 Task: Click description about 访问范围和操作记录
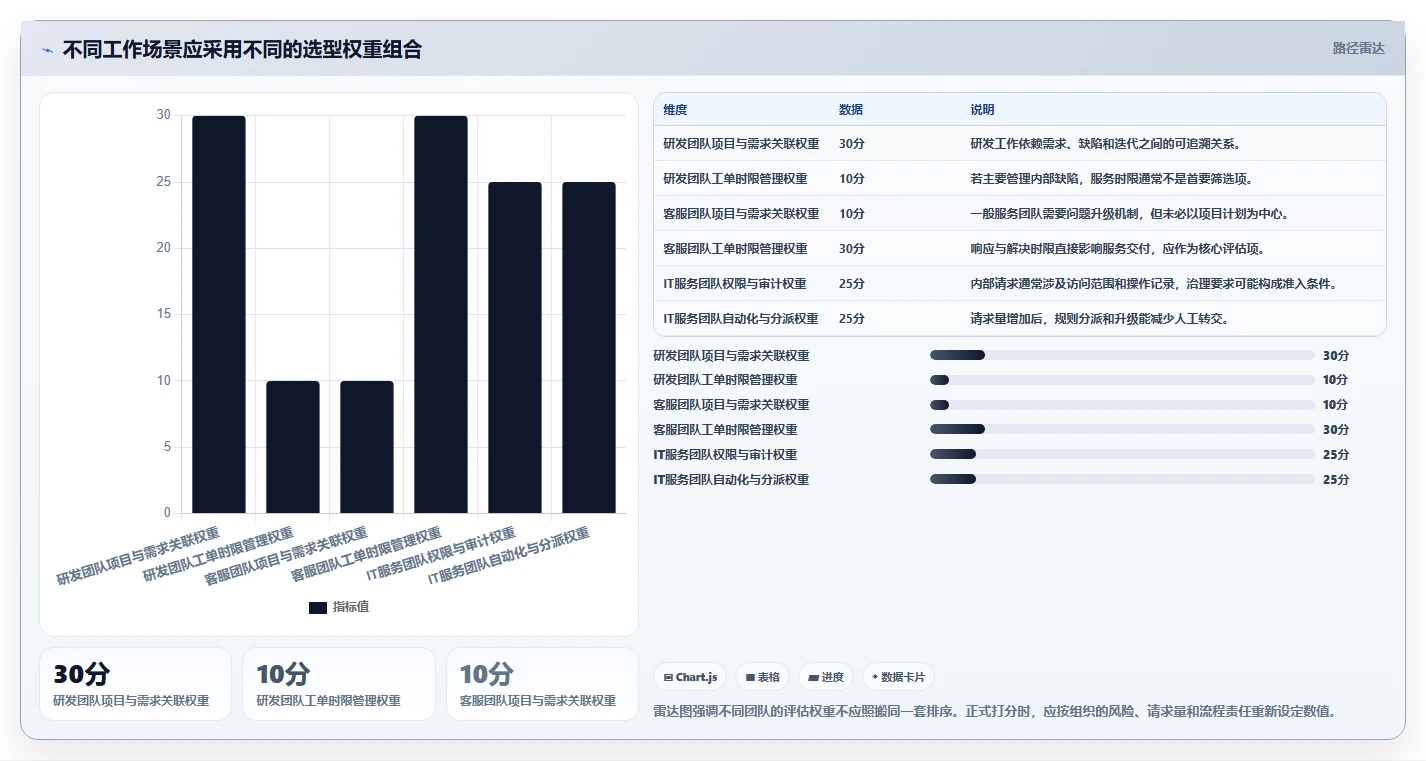point(1152,284)
